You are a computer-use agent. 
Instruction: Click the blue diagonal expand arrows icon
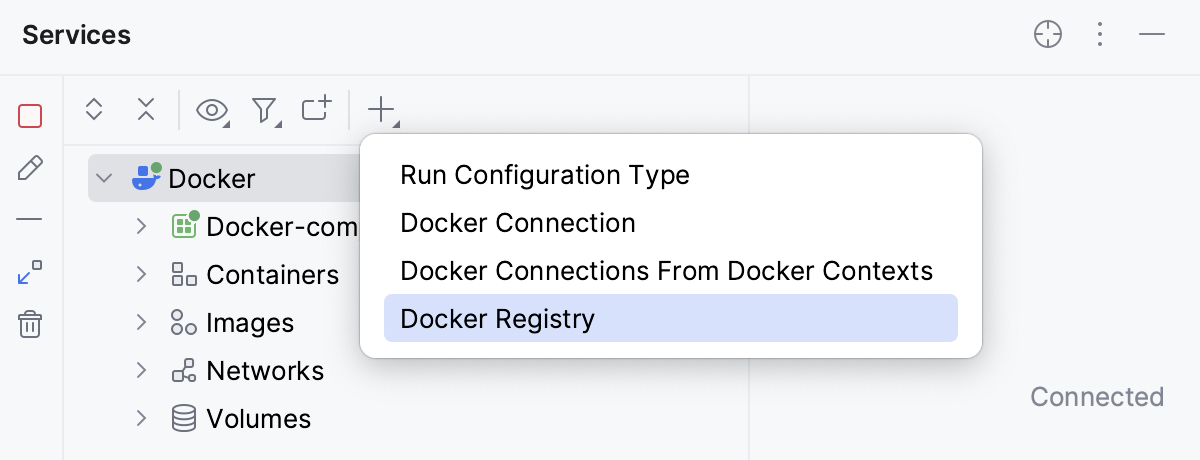(x=30, y=272)
